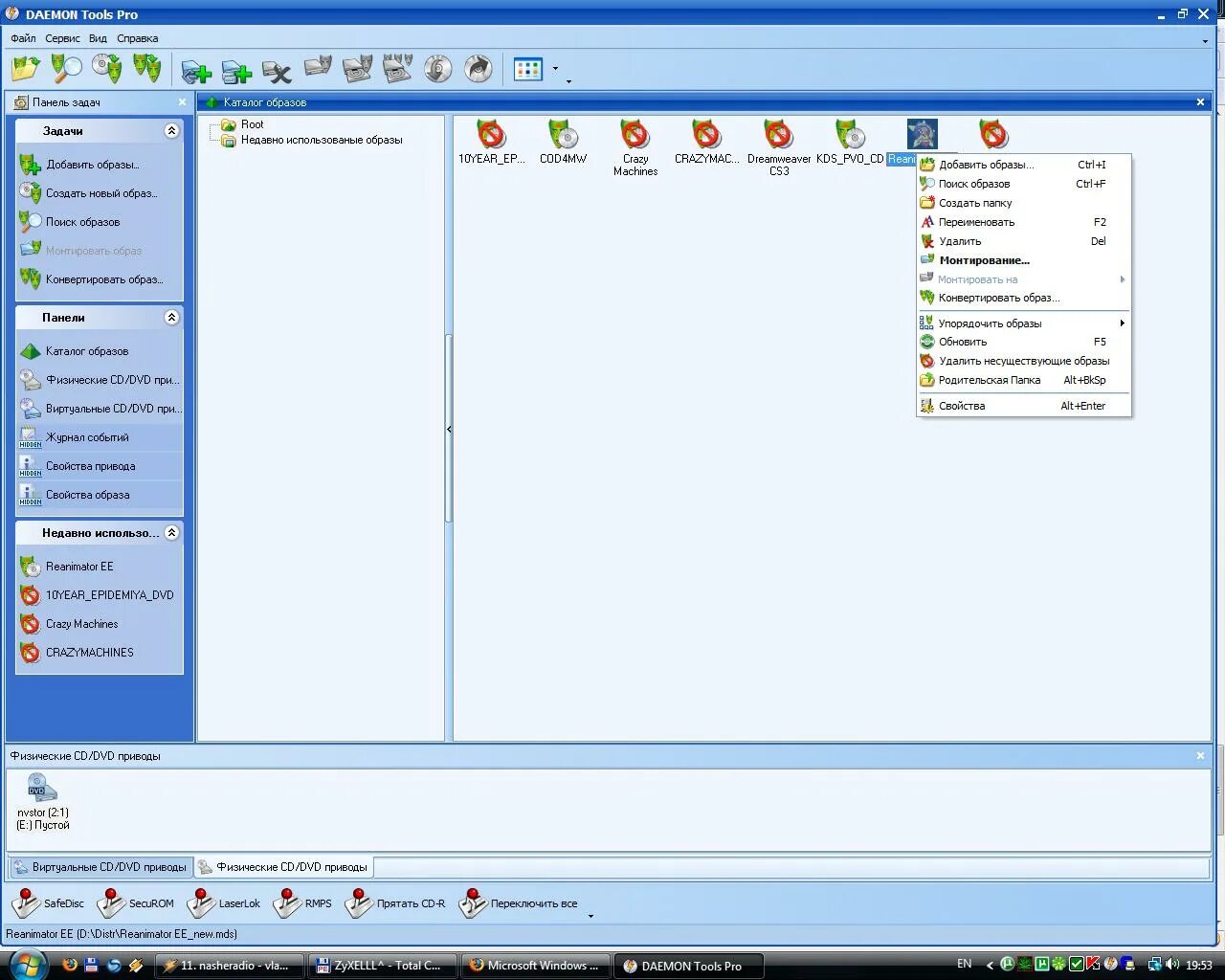Click the Remove virtual drive toolbar icon
This screenshot has height=980, width=1225.
point(277,71)
